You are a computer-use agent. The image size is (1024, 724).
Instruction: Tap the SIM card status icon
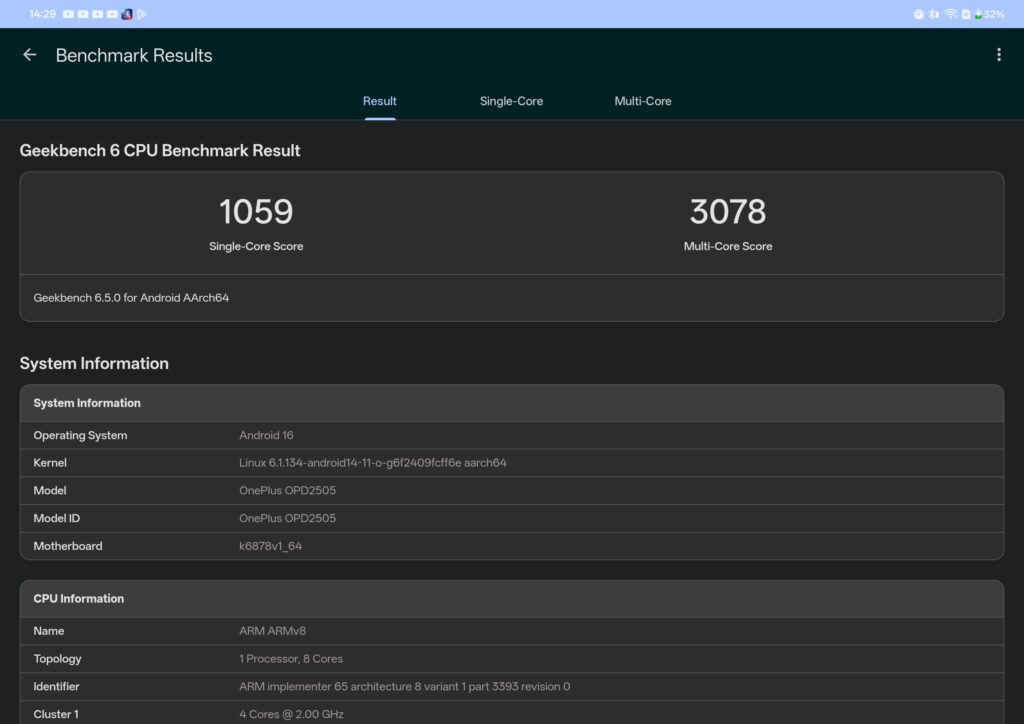point(966,14)
